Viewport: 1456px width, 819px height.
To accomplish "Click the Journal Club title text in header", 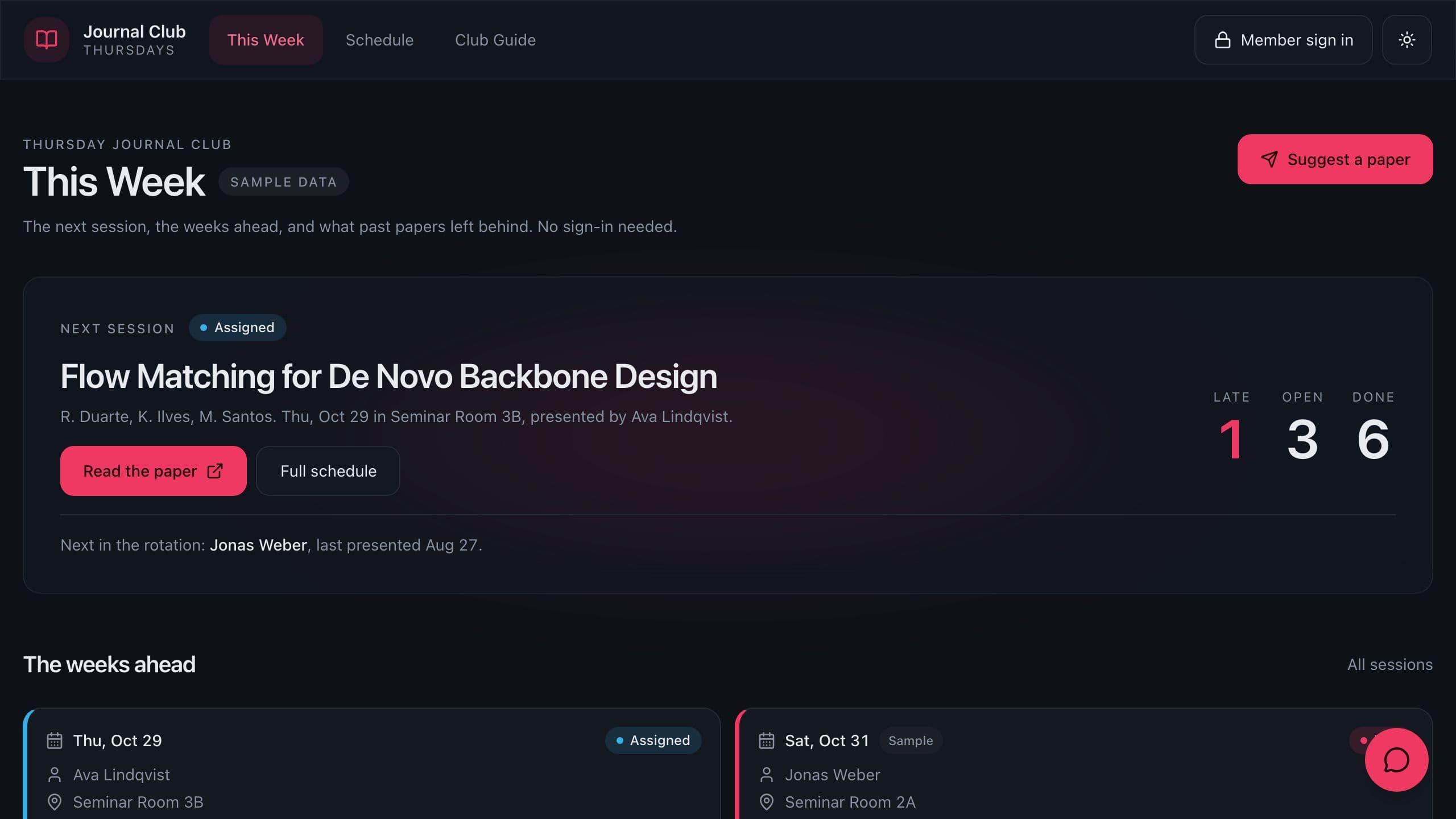I will tap(134, 31).
